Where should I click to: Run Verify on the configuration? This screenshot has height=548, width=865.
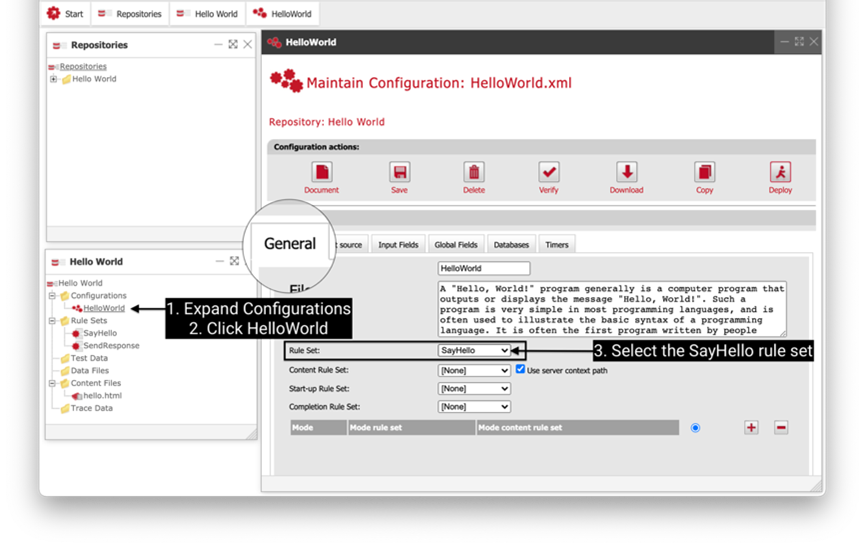coord(549,172)
